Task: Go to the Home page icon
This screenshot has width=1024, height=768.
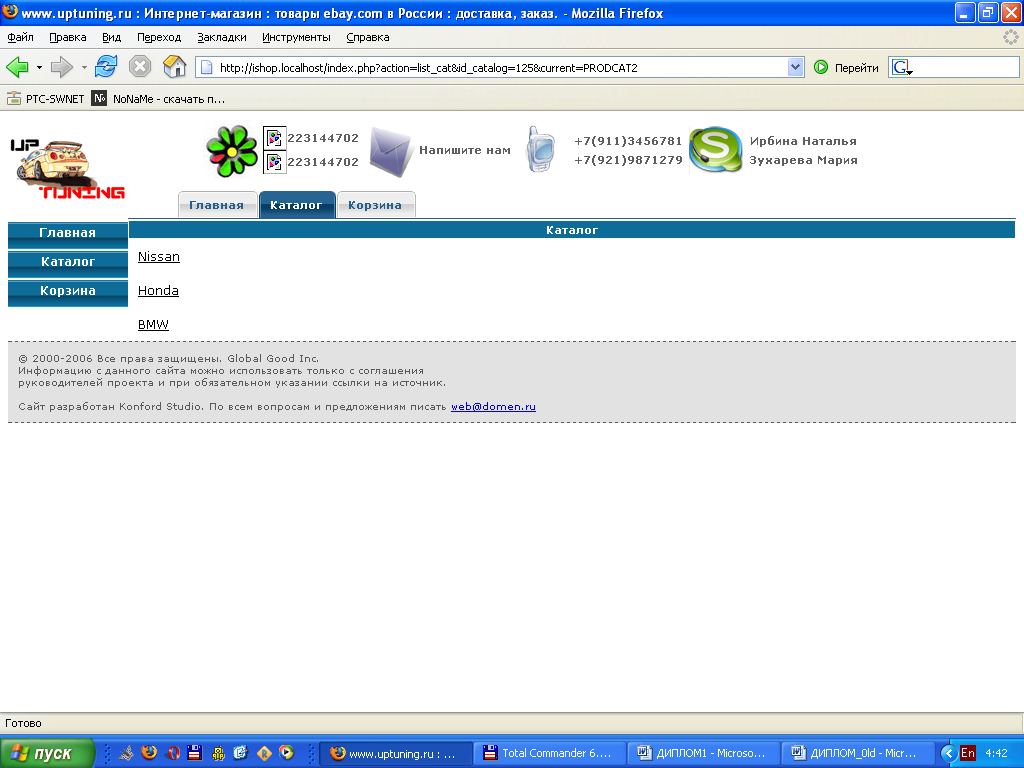Action: 174,67
